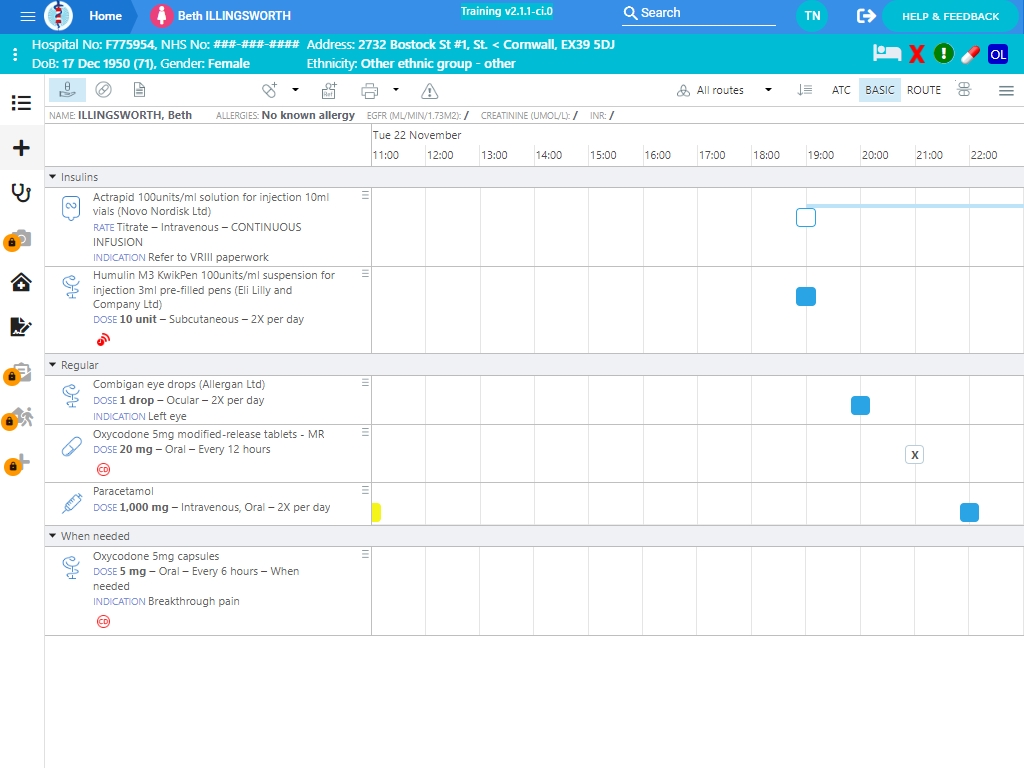Click the Actrapid empty infusion marker
1024x768 pixels.
tap(806, 217)
